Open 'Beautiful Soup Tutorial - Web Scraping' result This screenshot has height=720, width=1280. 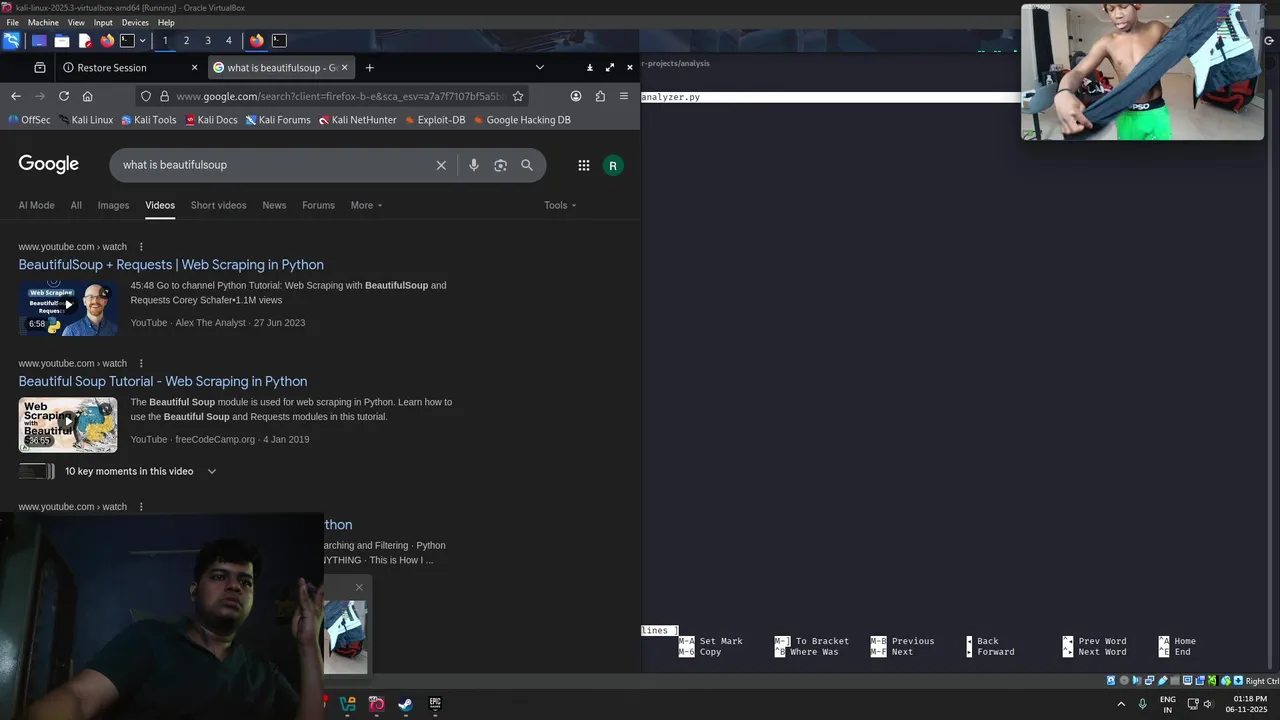tap(163, 381)
